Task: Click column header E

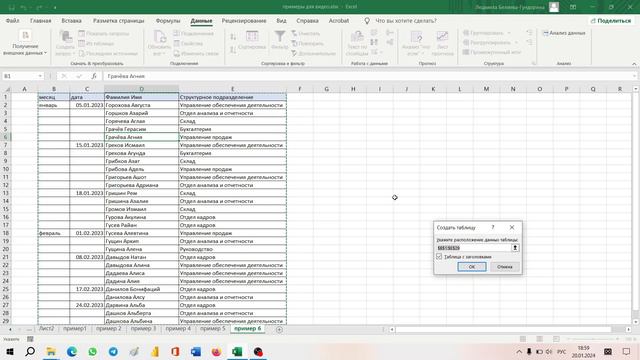Action: pyautogui.click(x=232, y=89)
